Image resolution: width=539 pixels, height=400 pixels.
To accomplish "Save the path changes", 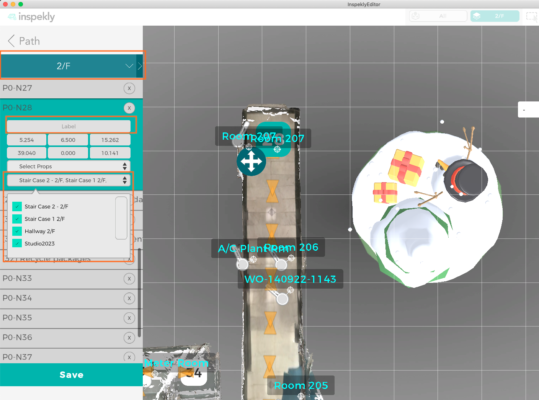I will (71, 375).
